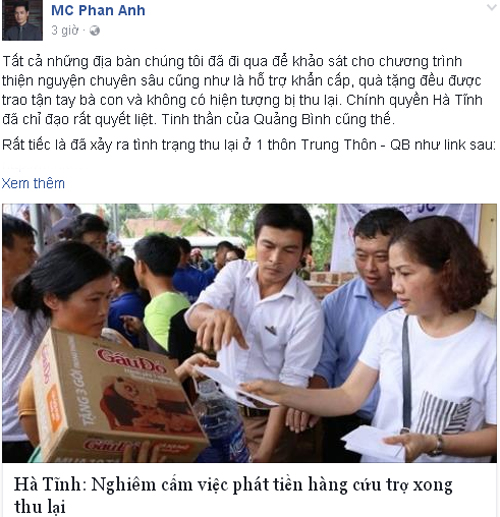Click the faded truncated text above "Xem thêm"
The width and height of the screenshot is (500, 517).
pos(42,167)
